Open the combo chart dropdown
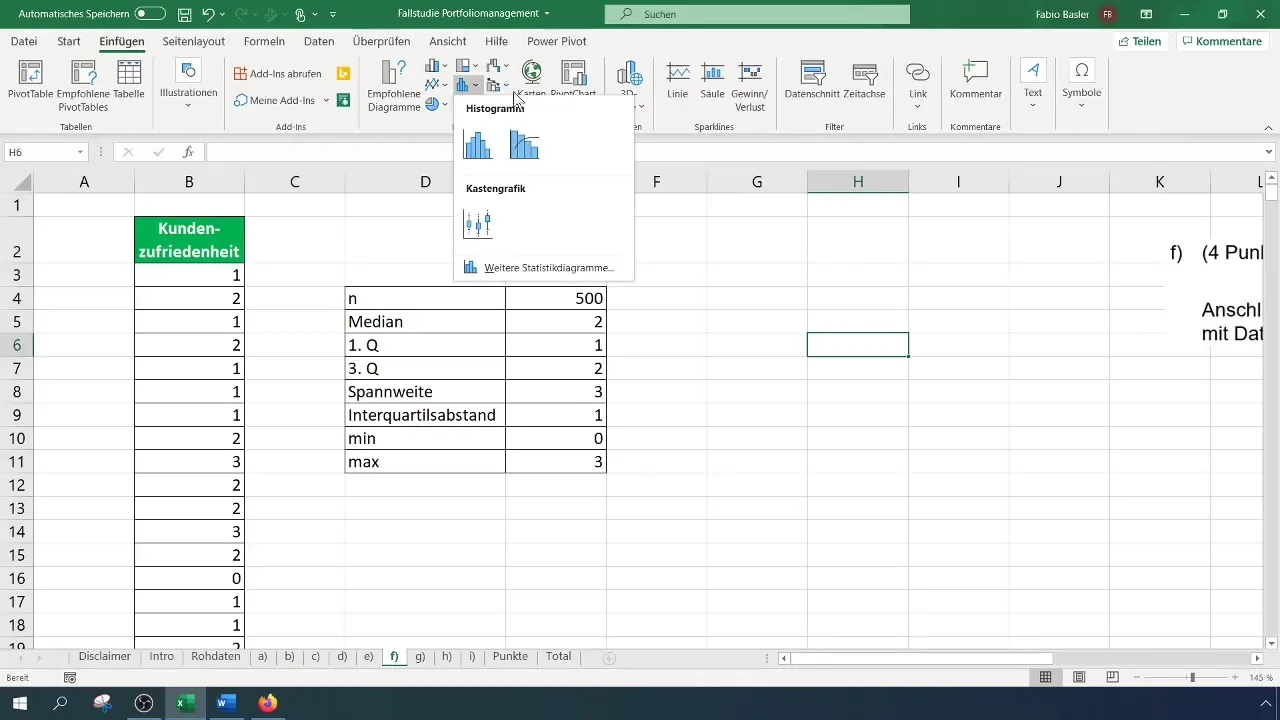 498,86
